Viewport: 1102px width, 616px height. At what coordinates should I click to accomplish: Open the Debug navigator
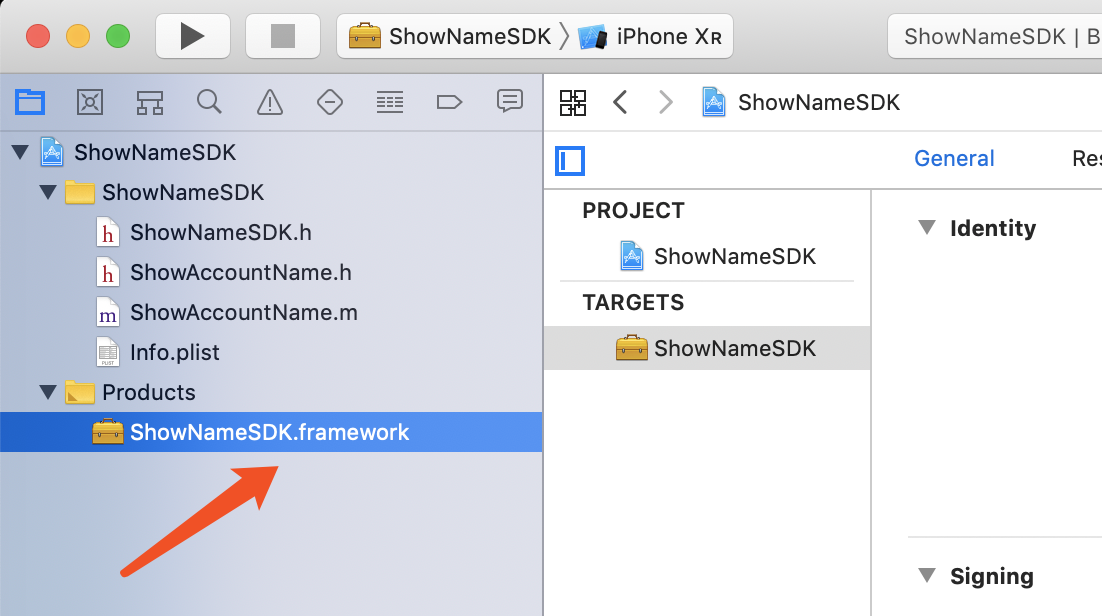click(x=389, y=103)
